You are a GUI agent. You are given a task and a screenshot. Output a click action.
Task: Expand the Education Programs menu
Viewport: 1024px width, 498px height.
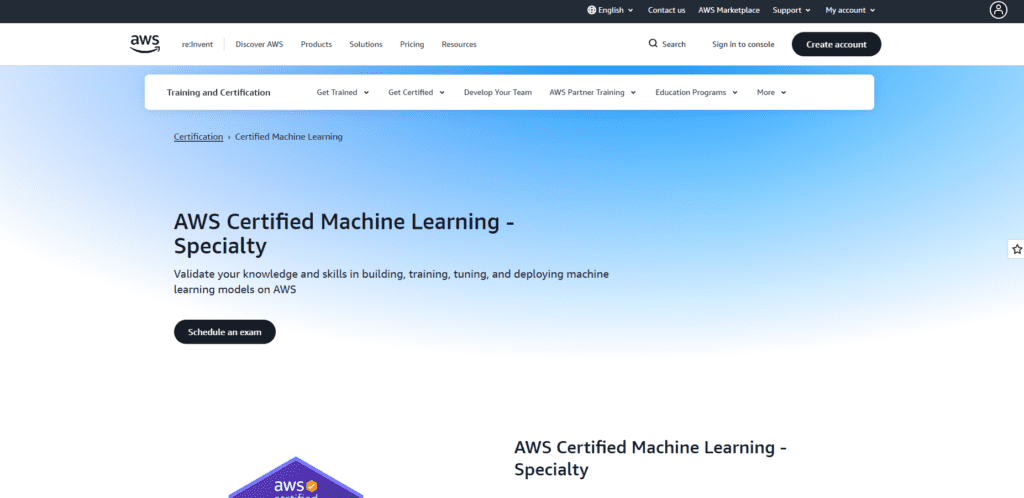click(x=696, y=92)
